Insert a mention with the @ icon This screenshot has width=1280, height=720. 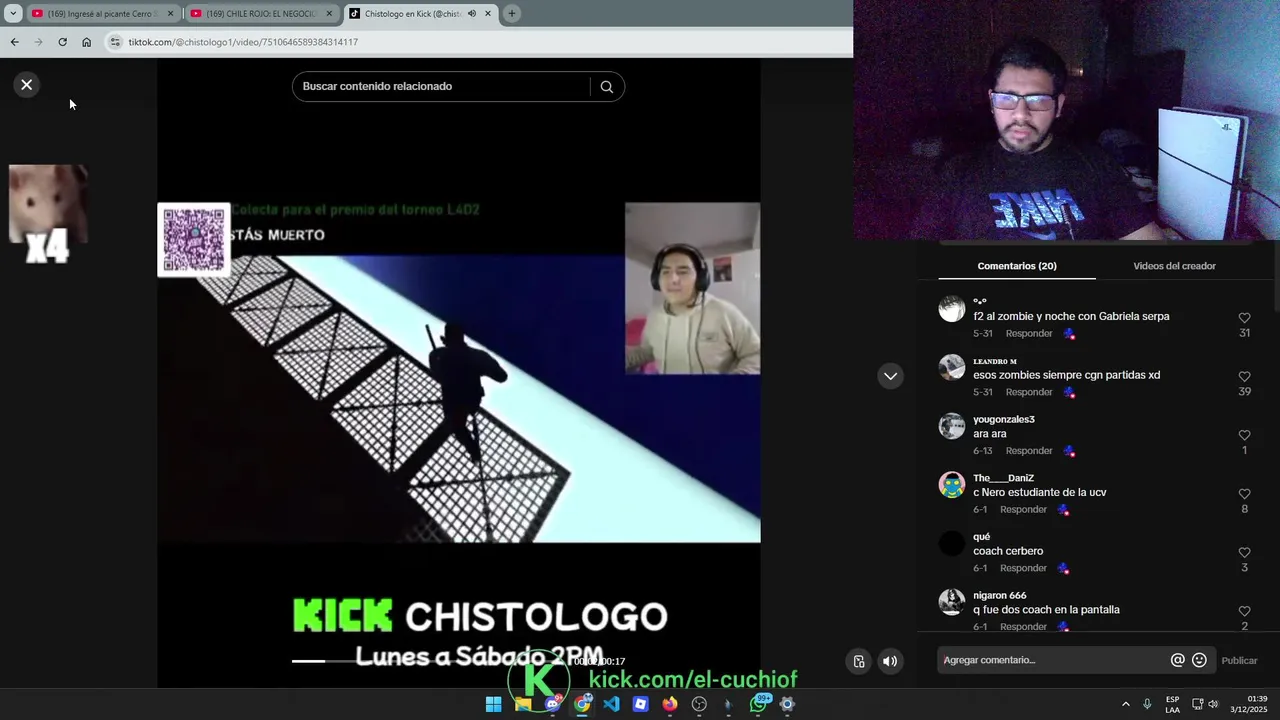[x=1177, y=660]
